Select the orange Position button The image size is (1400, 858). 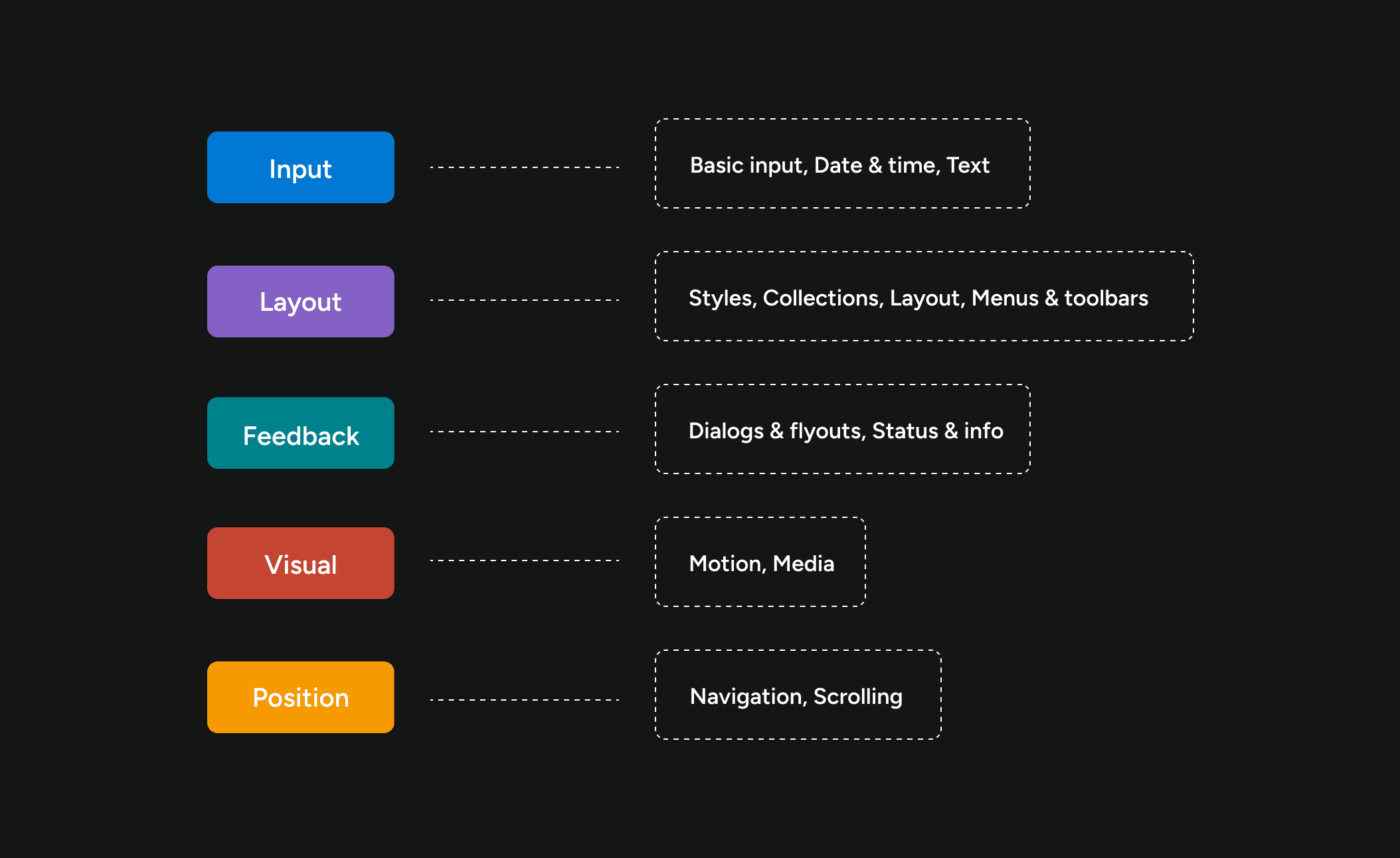point(300,697)
